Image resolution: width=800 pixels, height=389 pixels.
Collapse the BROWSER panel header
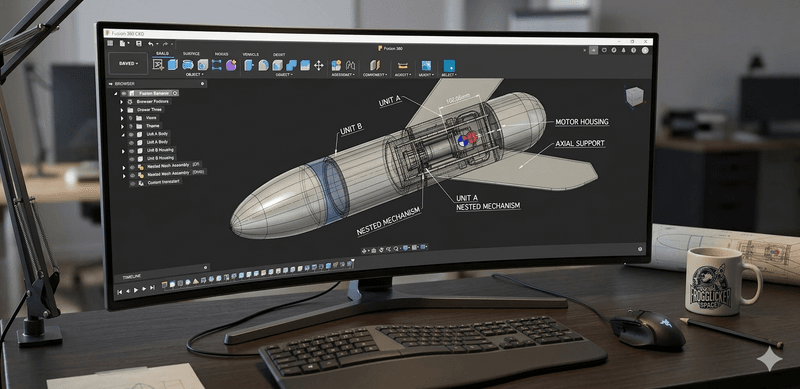tap(110, 84)
